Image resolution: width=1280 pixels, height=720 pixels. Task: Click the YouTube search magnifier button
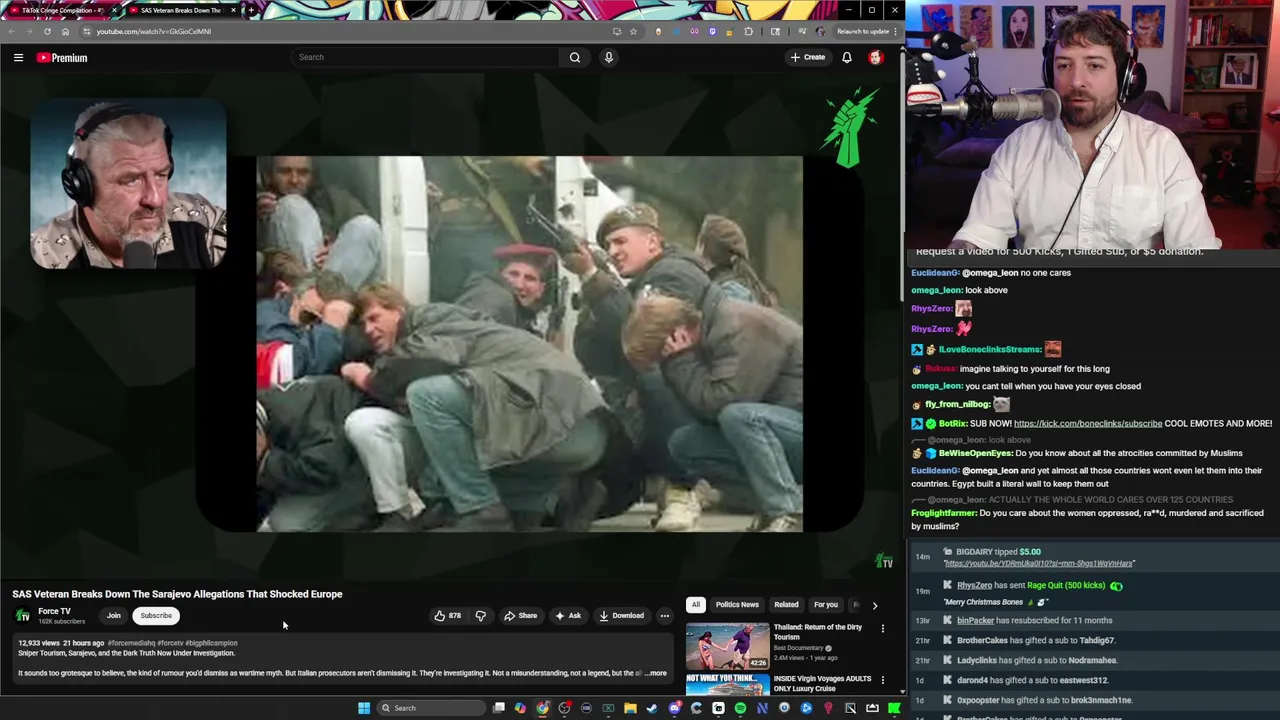(x=574, y=57)
